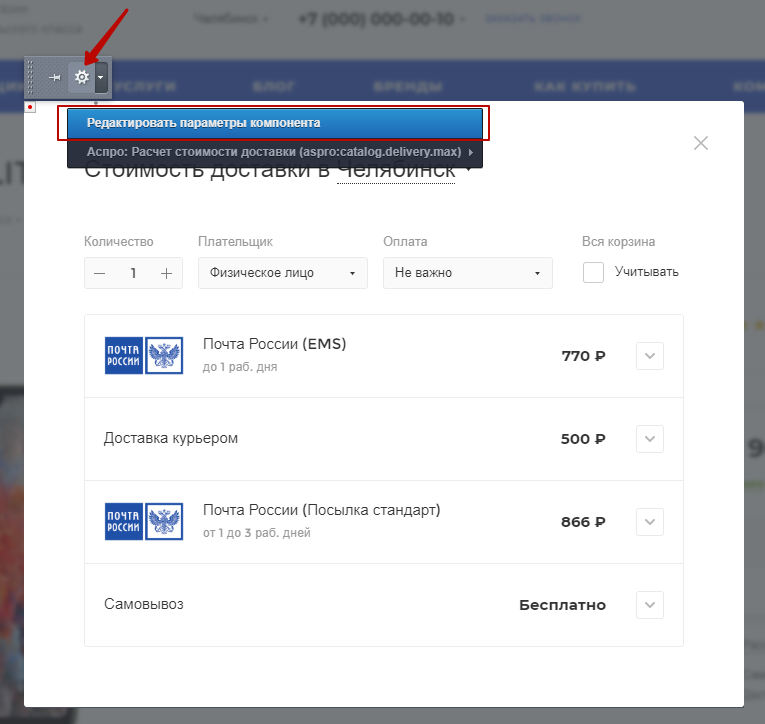Viewport: 765px width, 724px height.
Task: Close the delivery cost popup
Action: coord(701,143)
